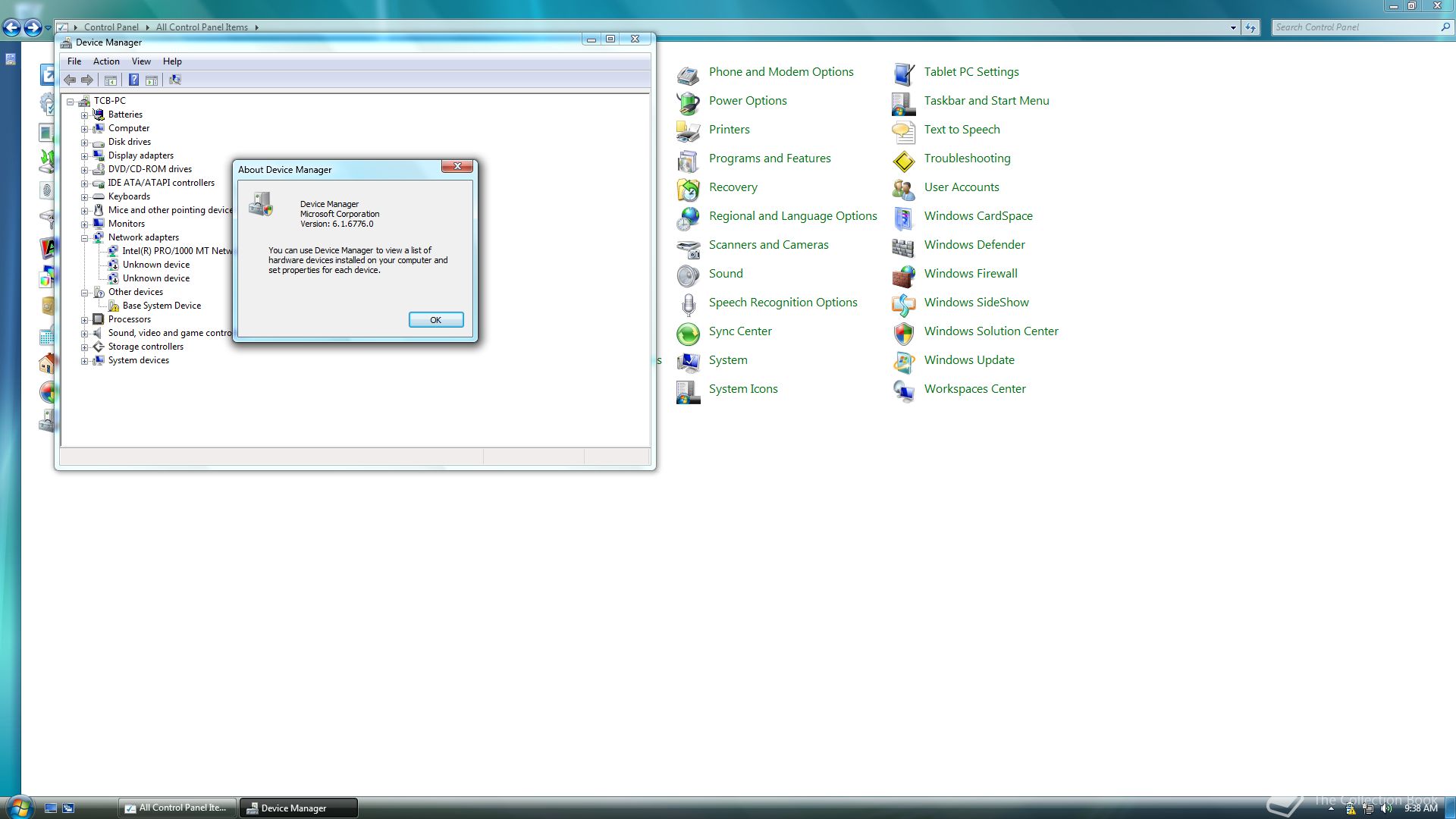Image resolution: width=1456 pixels, height=819 pixels.
Task: Select the Computer tree item
Action: (x=129, y=128)
